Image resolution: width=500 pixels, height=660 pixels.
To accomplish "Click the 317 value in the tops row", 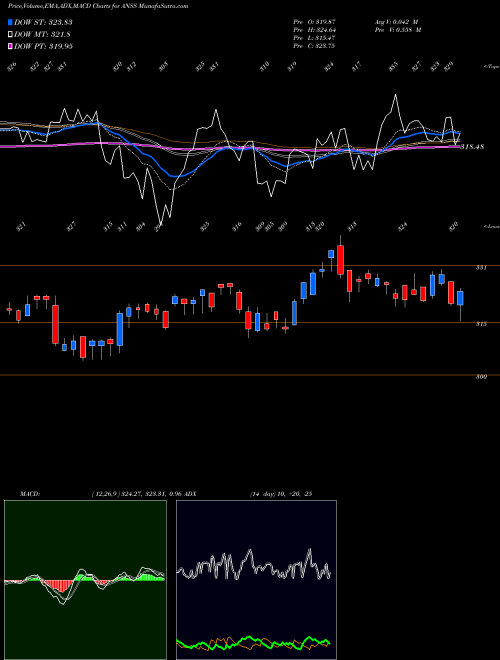I will [356, 67].
